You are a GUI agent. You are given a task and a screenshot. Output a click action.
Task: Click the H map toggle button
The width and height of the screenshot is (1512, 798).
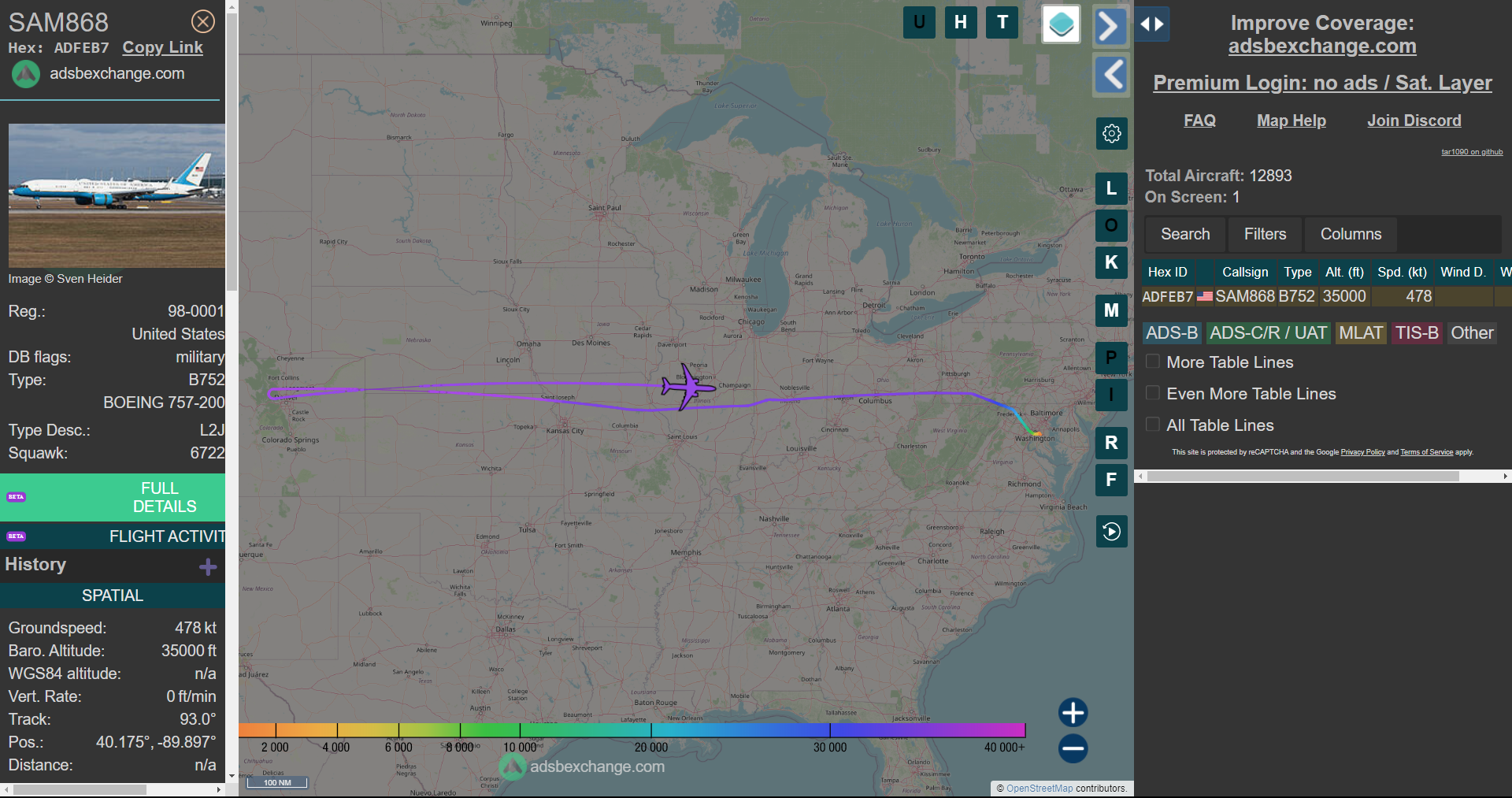point(961,22)
